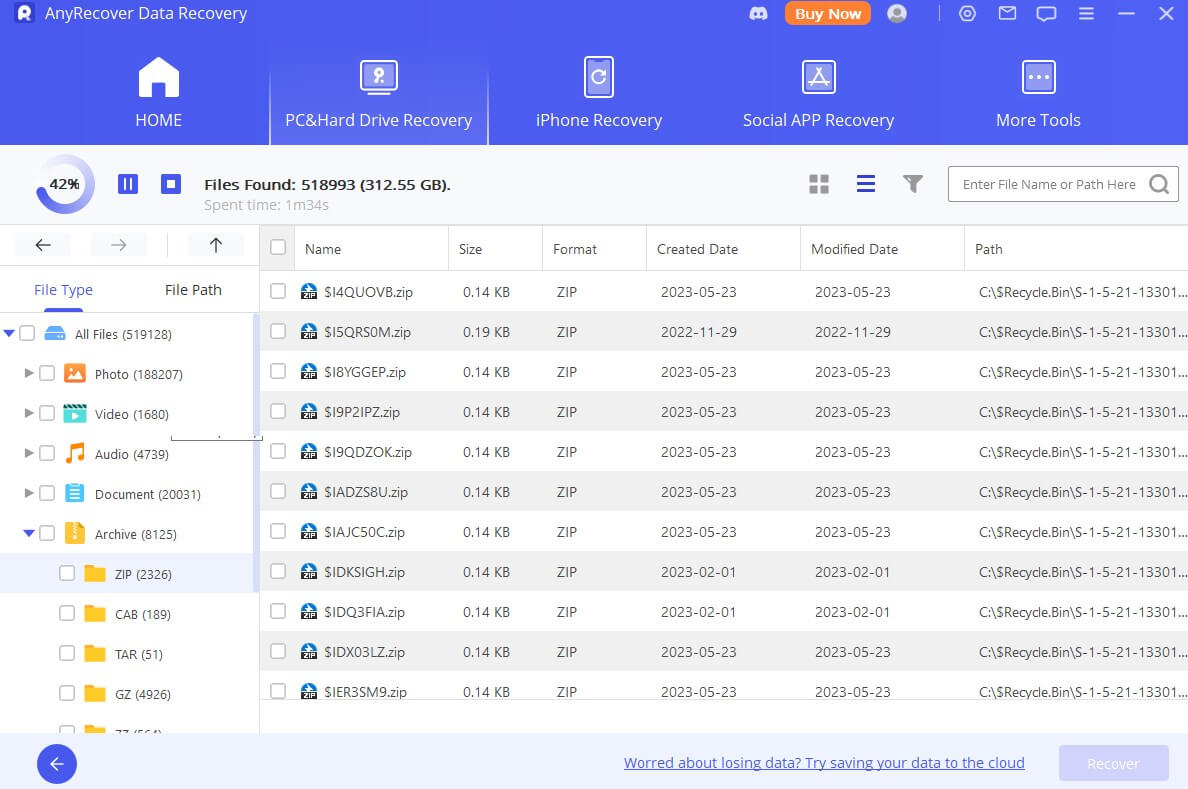
Task: Open the Discord community icon
Action: pyautogui.click(x=758, y=13)
